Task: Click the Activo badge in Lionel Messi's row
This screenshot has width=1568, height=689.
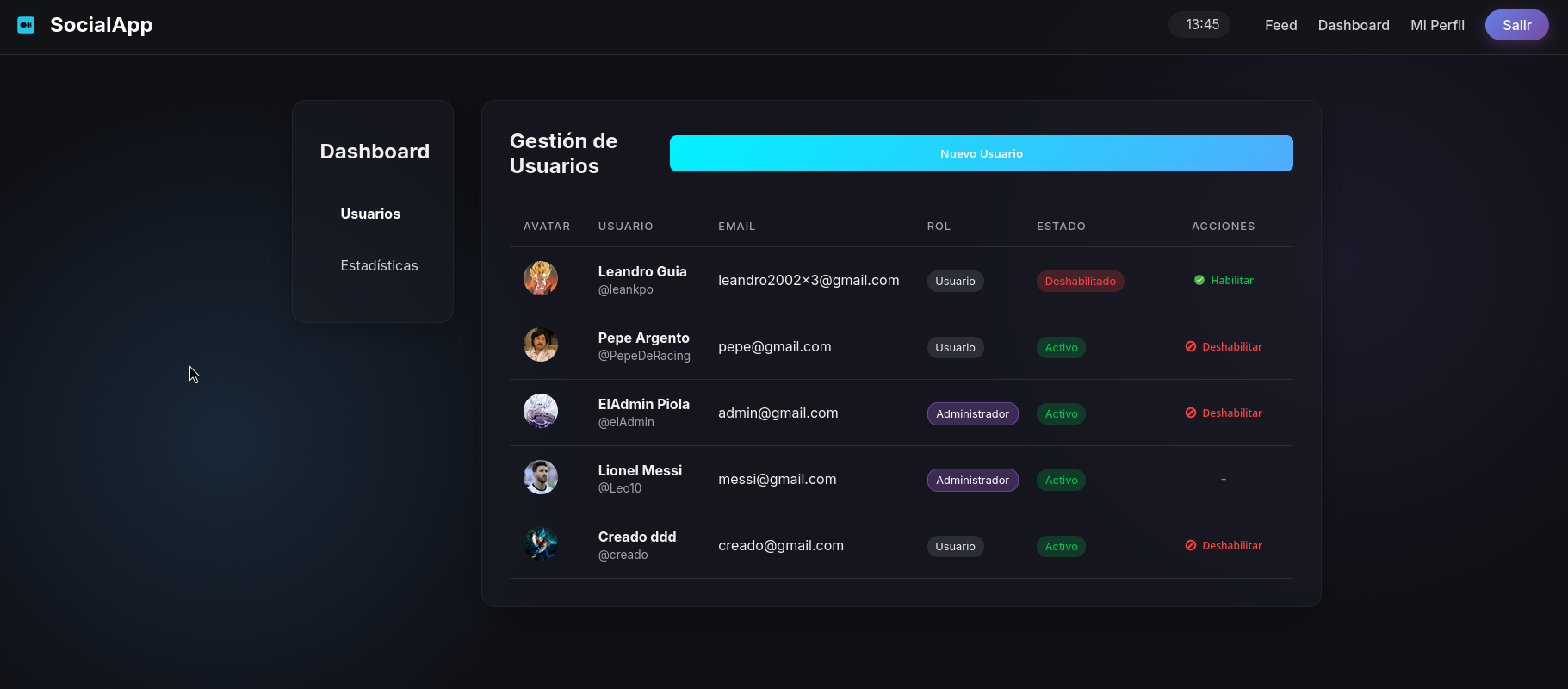Action: (x=1061, y=480)
